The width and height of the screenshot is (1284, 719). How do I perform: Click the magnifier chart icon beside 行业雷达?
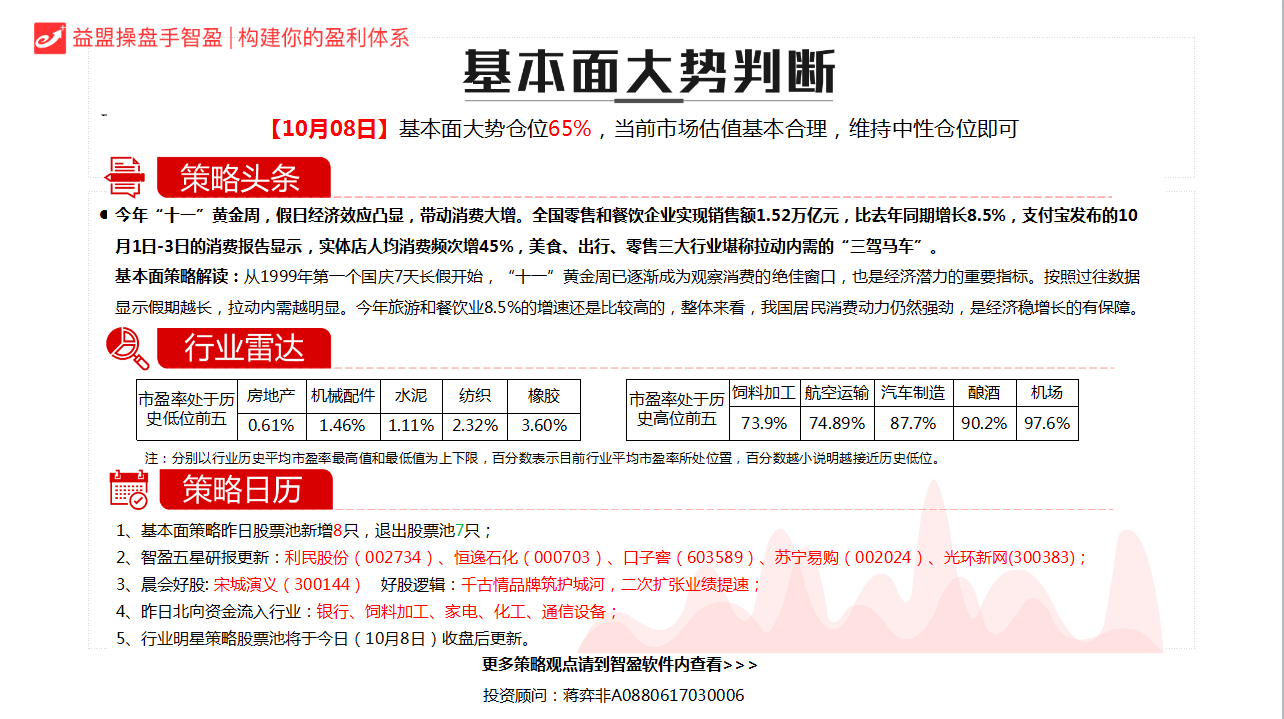coord(127,348)
